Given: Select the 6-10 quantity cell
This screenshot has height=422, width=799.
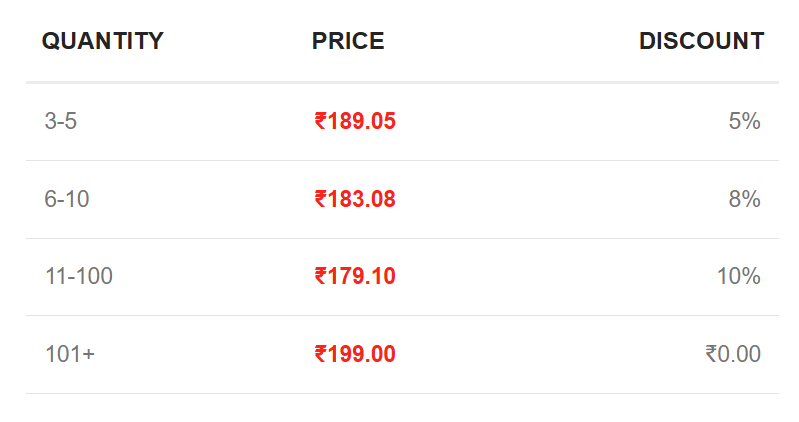Looking at the screenshot, I should 67,199.
